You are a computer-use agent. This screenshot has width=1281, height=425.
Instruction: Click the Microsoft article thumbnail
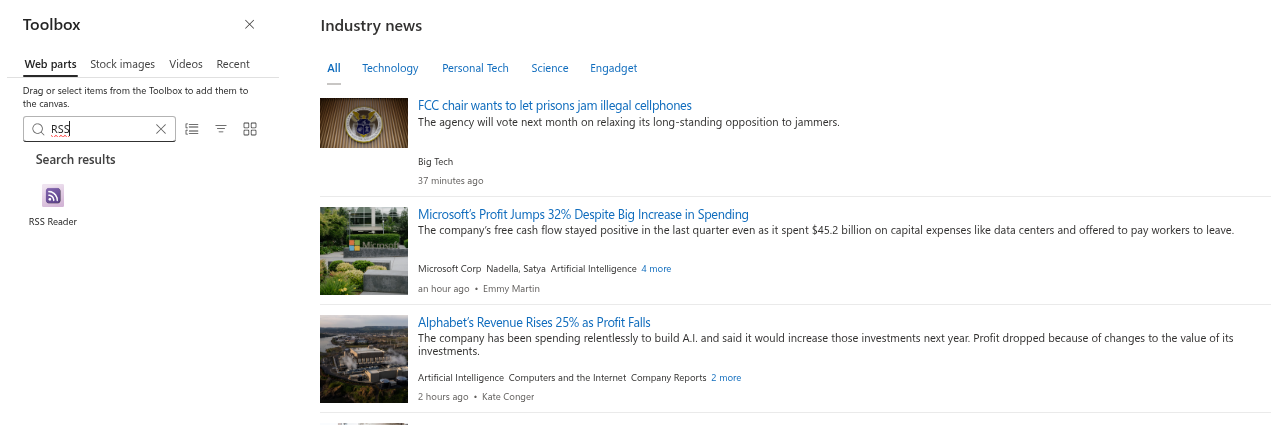pyautogui.click(x=364, y=251)
